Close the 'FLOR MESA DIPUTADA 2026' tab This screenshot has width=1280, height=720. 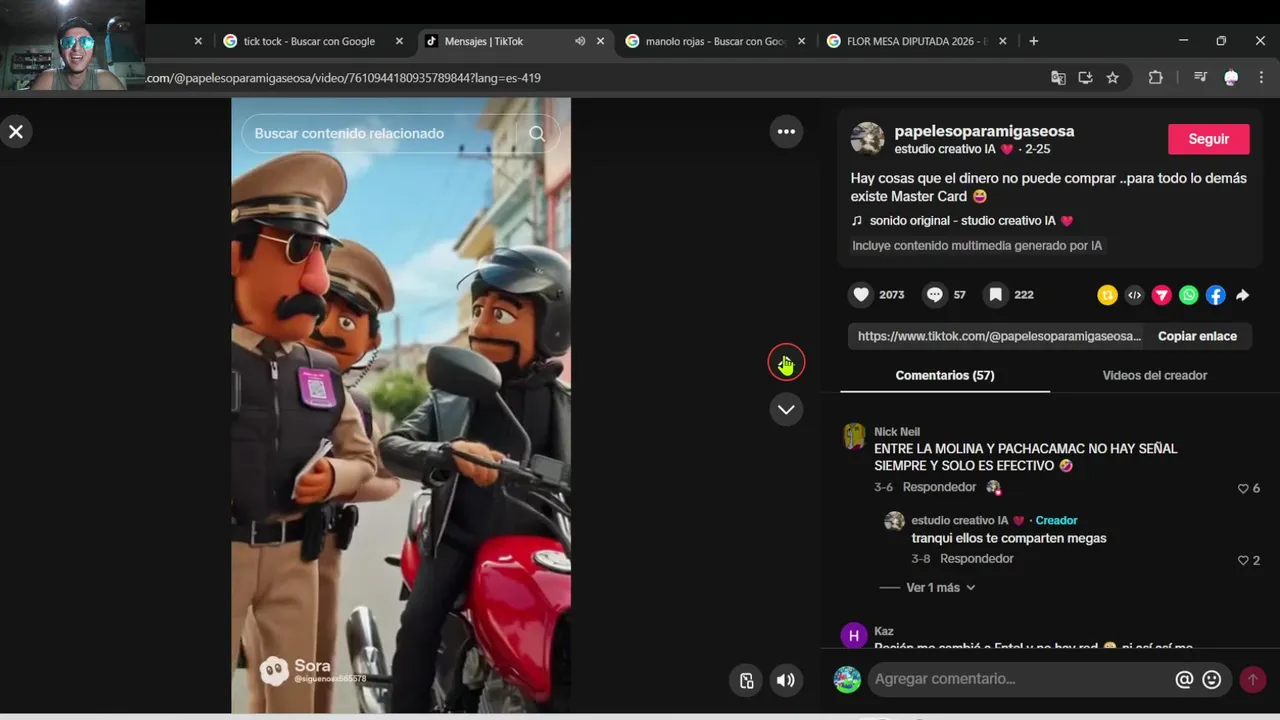pos(1003,41)
